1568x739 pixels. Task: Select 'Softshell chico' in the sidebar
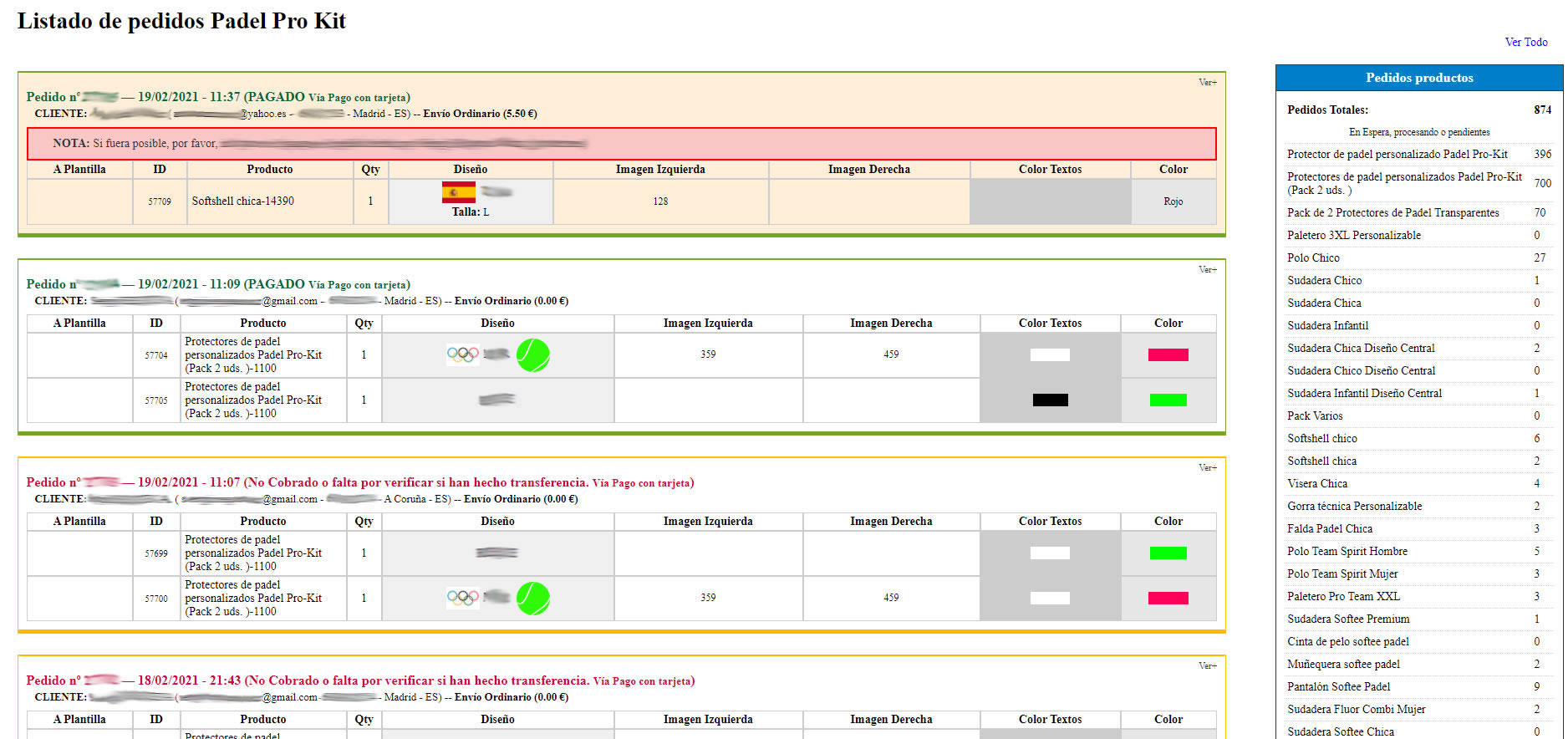click(x=1419, y=438)
